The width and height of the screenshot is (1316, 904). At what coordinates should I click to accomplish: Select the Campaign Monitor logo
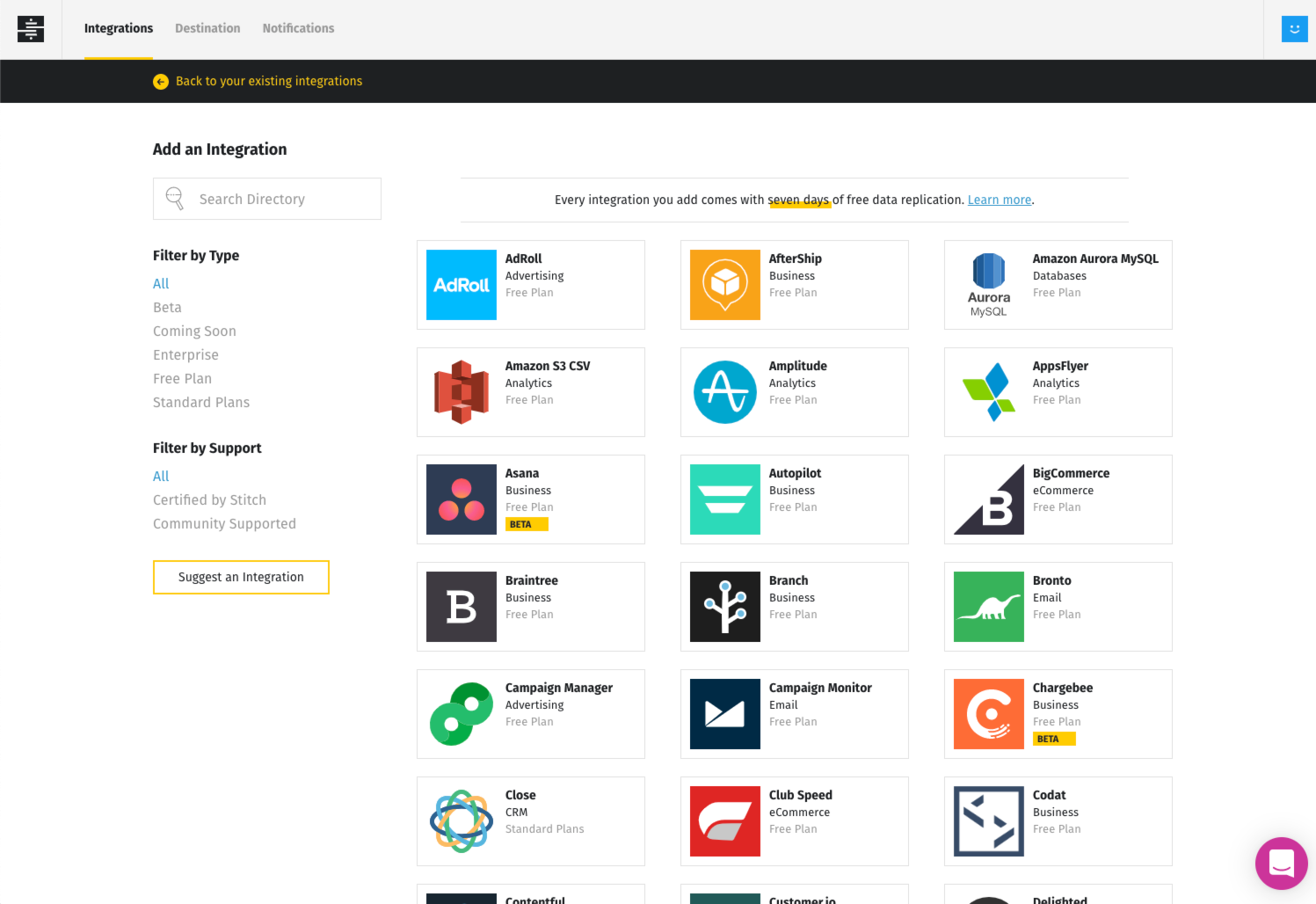click(725, 714)
